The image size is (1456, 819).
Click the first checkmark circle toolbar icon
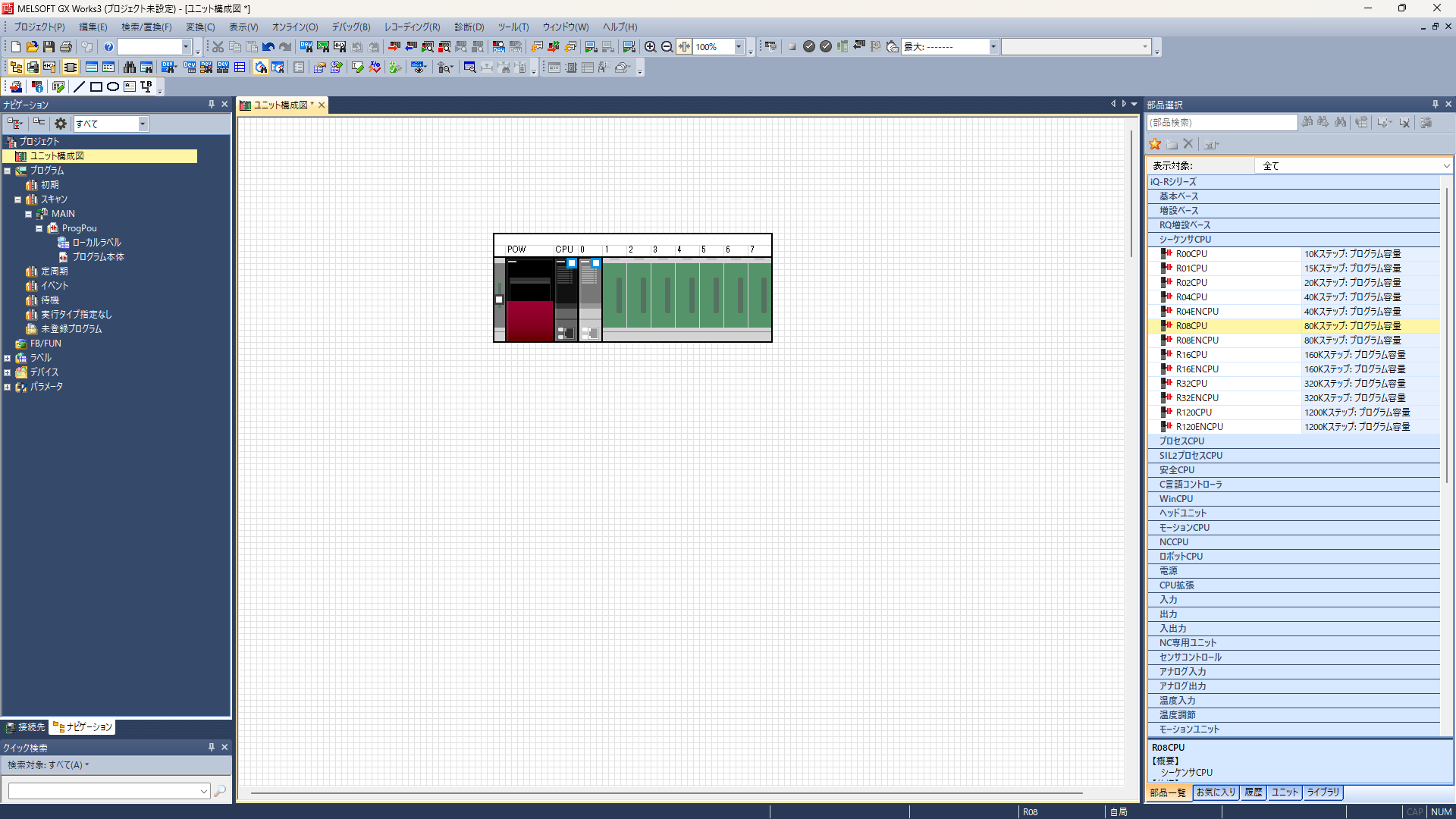809,47
